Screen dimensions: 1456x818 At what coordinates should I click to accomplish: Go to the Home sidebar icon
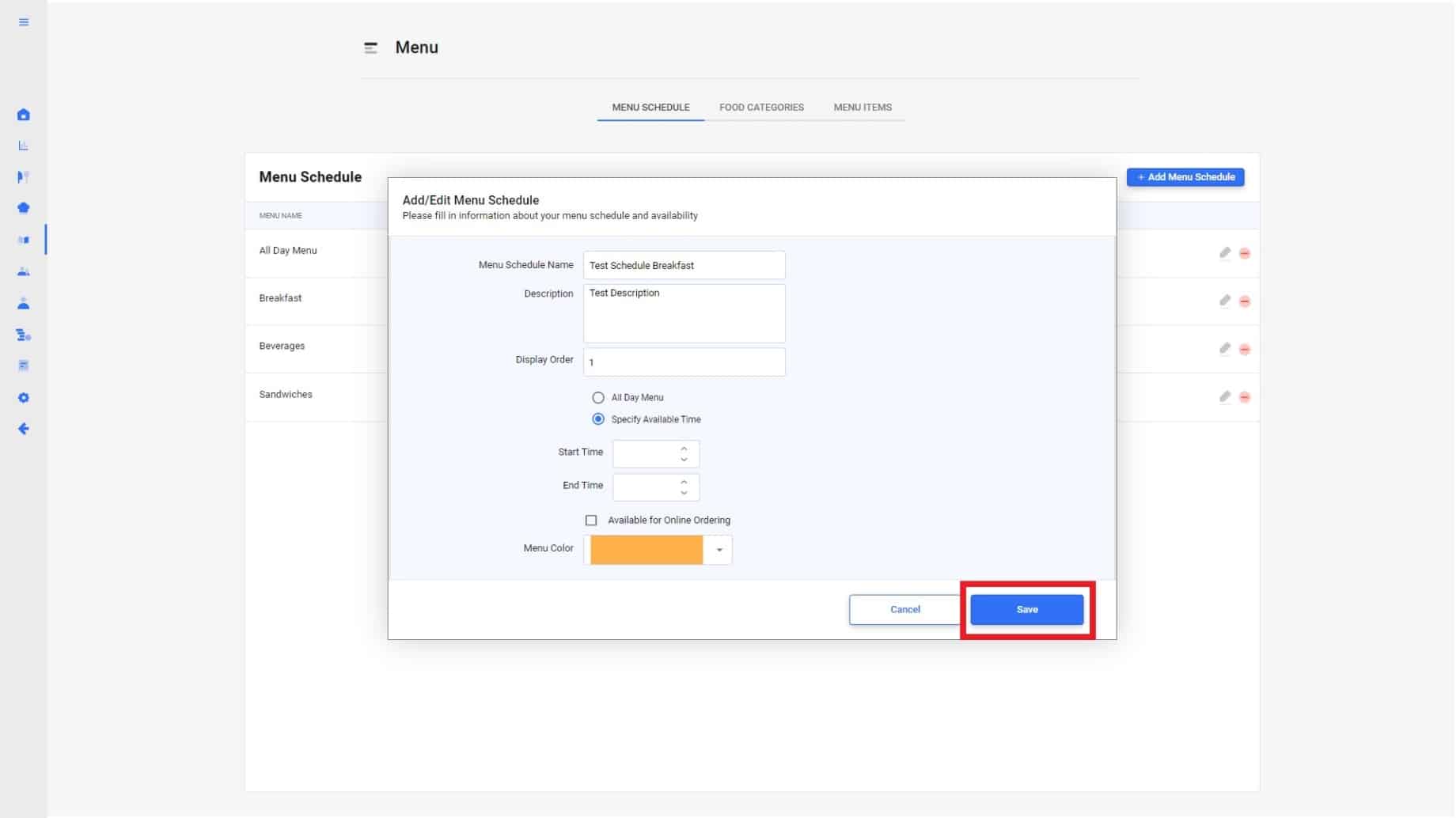coord(24,115)
